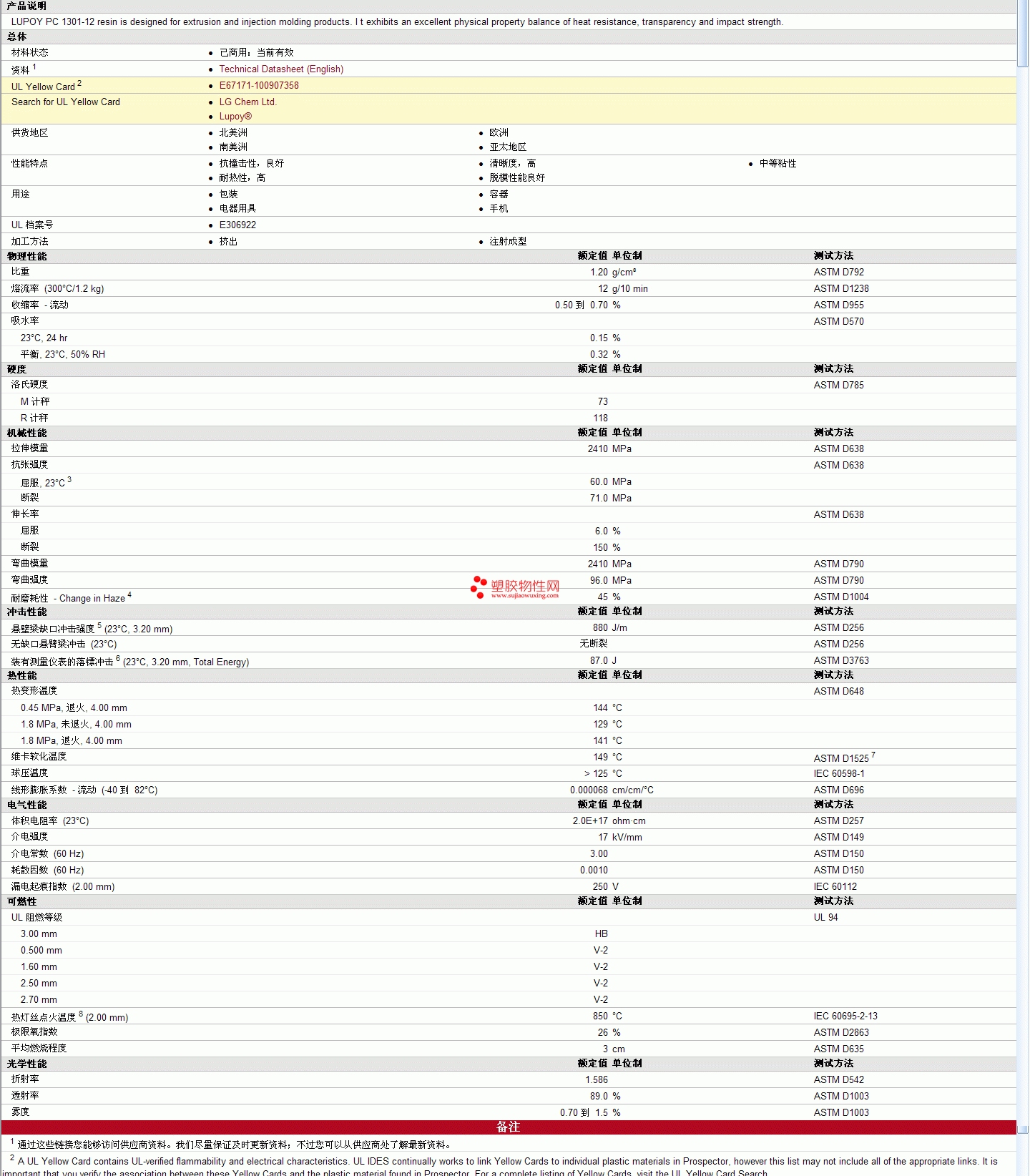This screenshot has height=1176, width=1030.
Task: Click the ASTM D792 test method
Action: coord(838,273)
